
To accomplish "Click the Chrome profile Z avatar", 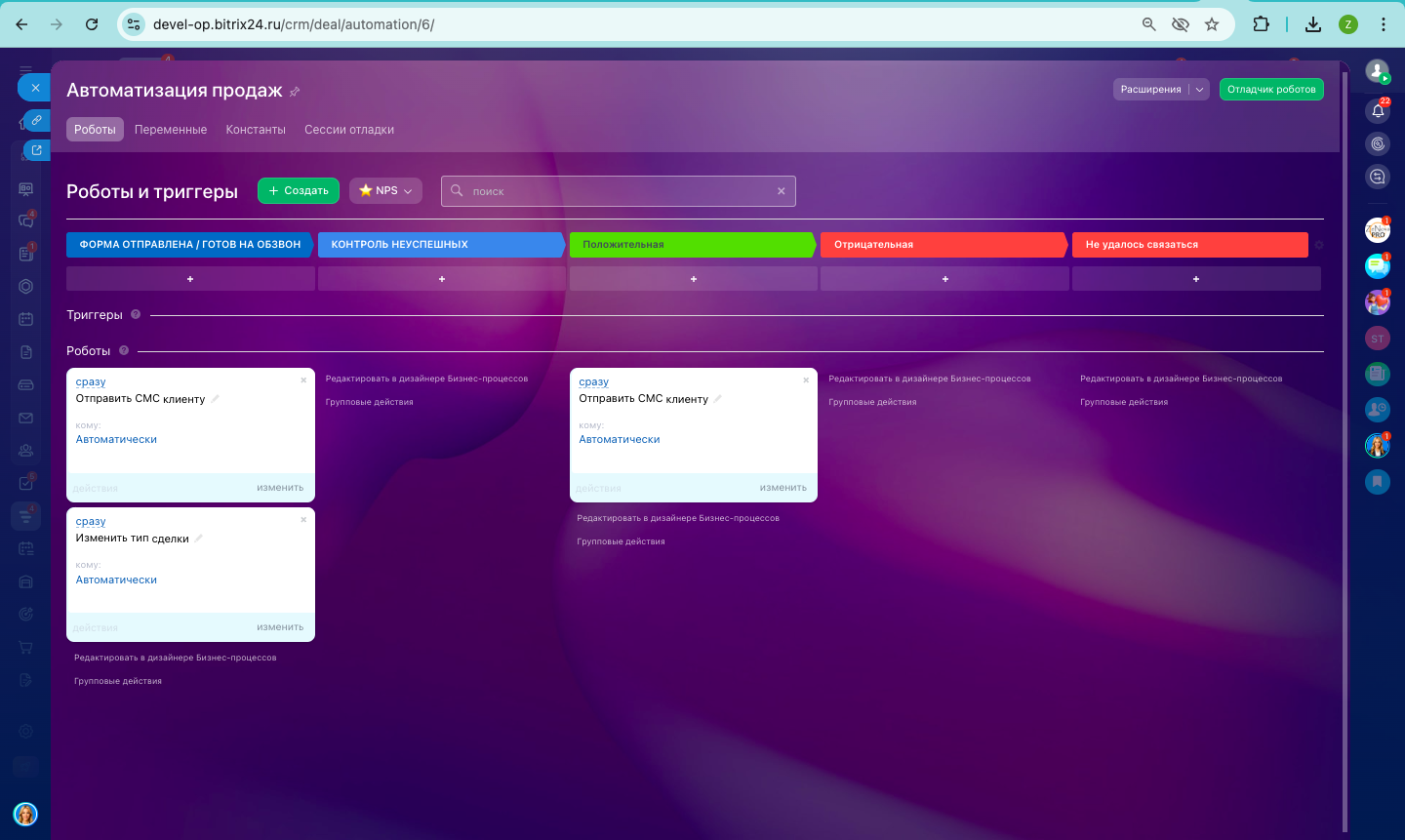I will tap(1348, 24).
